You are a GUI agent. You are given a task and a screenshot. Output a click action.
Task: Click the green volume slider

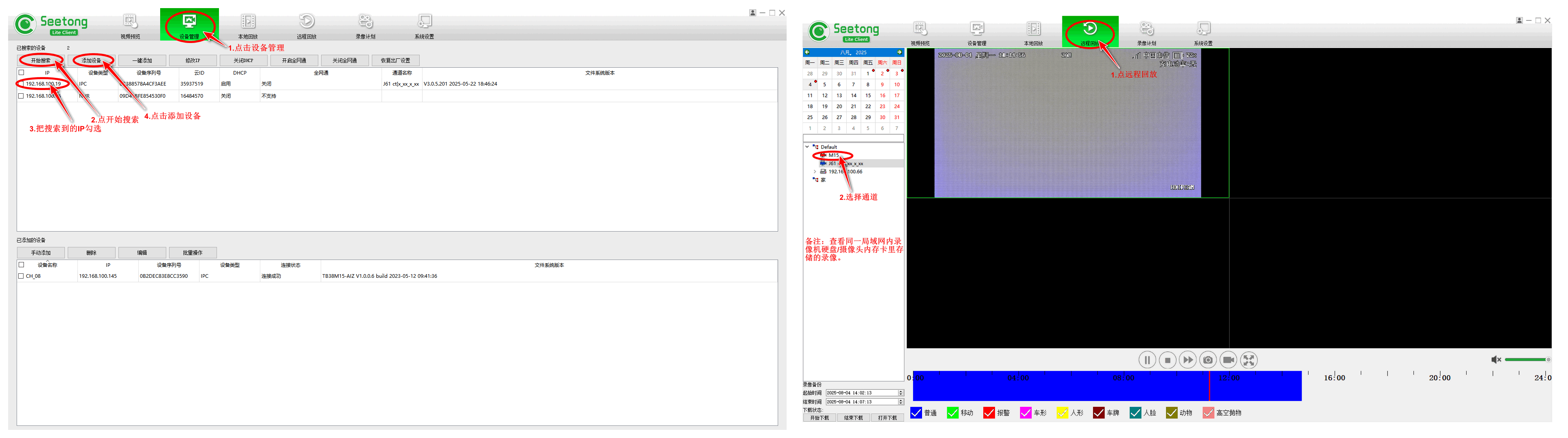(1525, 359)
